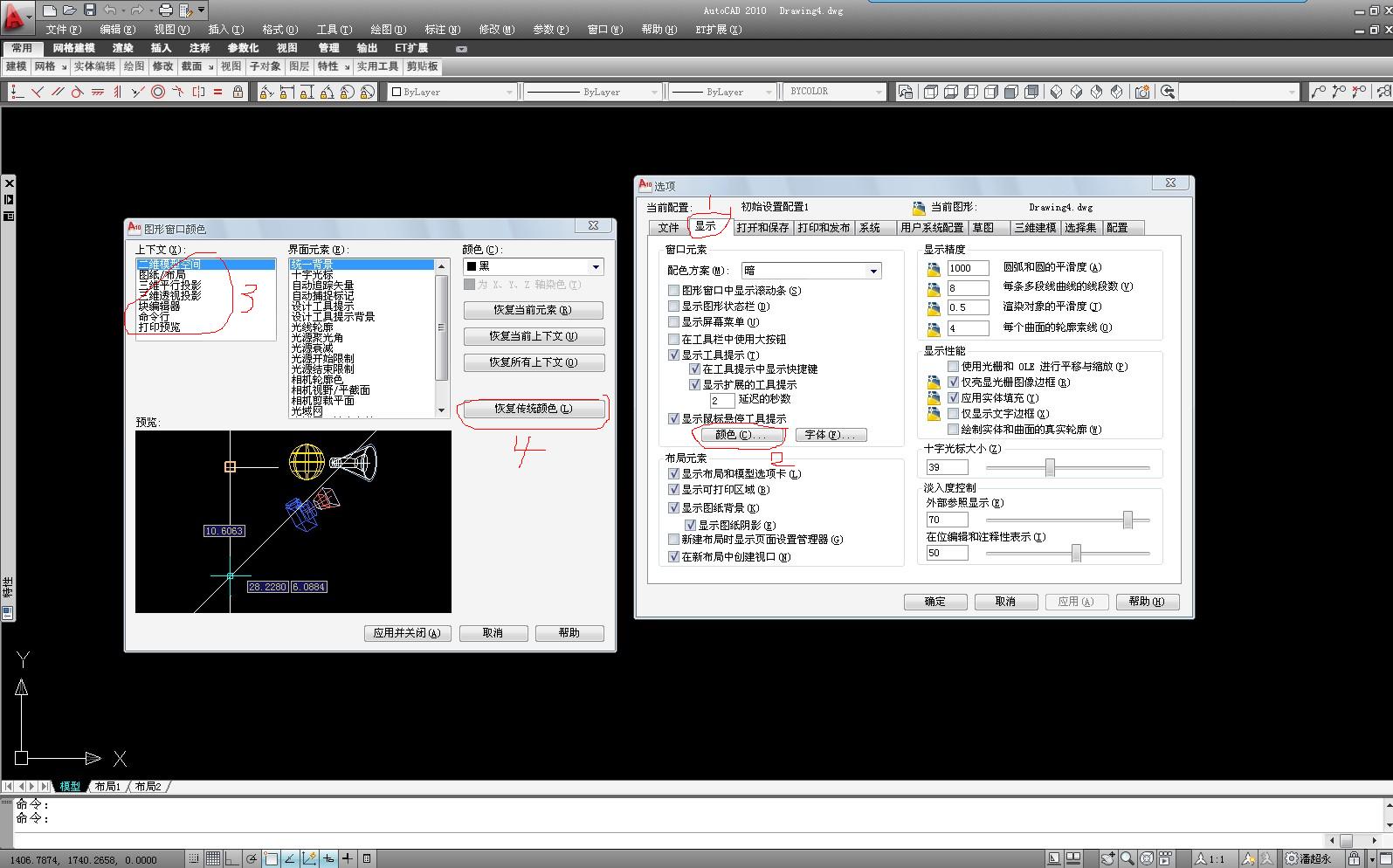Toggle 'Create viewport in new layouts' checkbox
Screen dimensions: 1393x868
click(673, 557)
